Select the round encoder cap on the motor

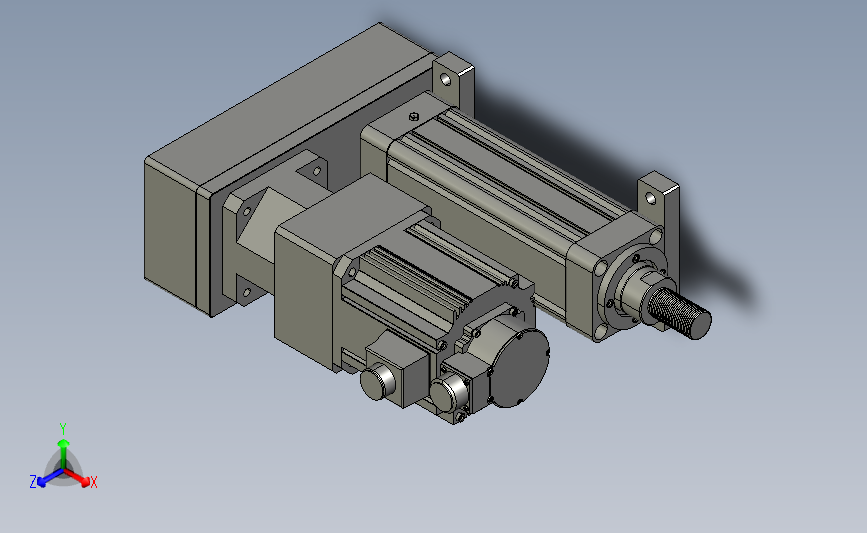click(x=520, y=368)
